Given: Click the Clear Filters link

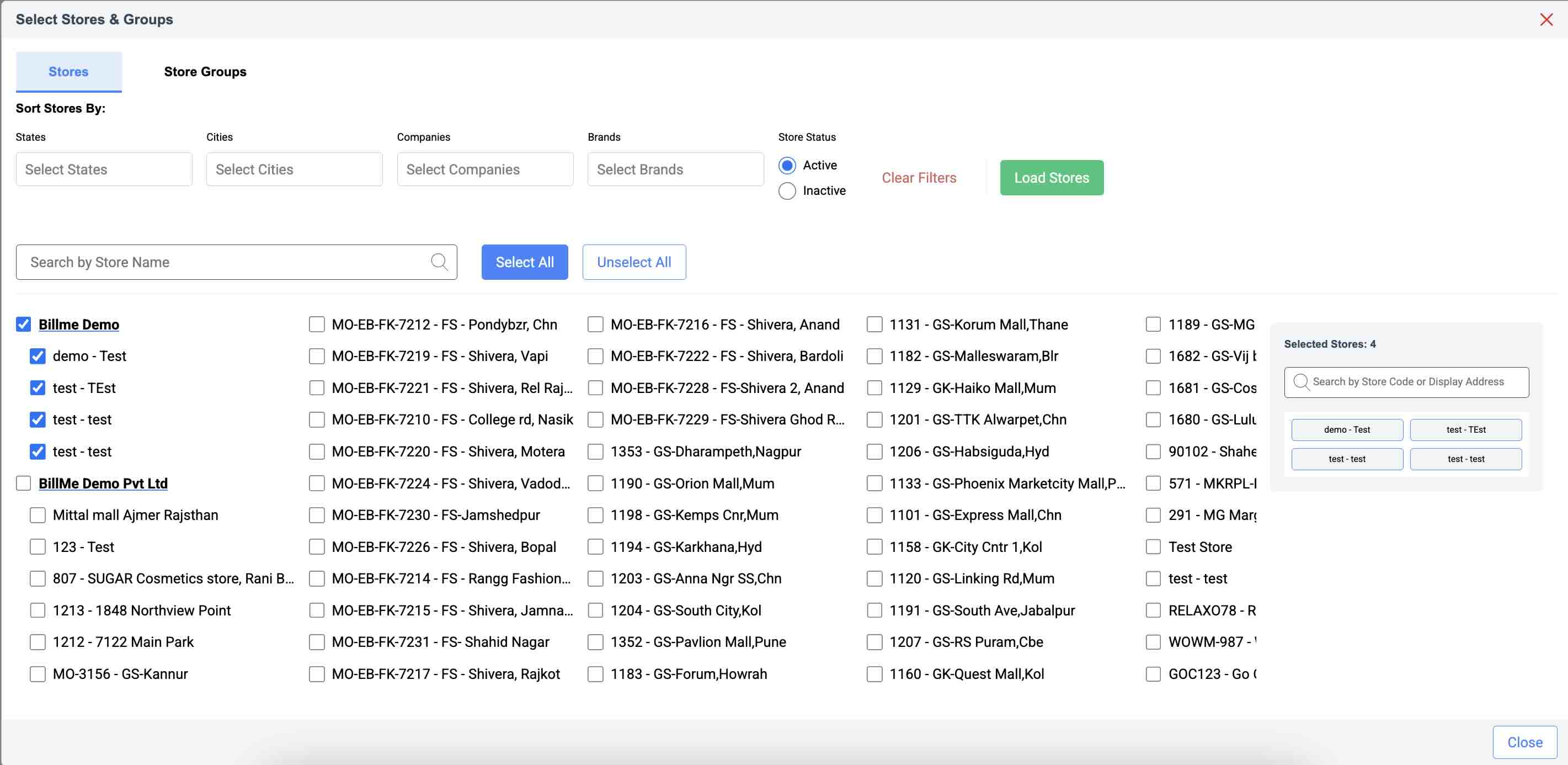Looking at the screenshot, I should [x=919, y=178].
